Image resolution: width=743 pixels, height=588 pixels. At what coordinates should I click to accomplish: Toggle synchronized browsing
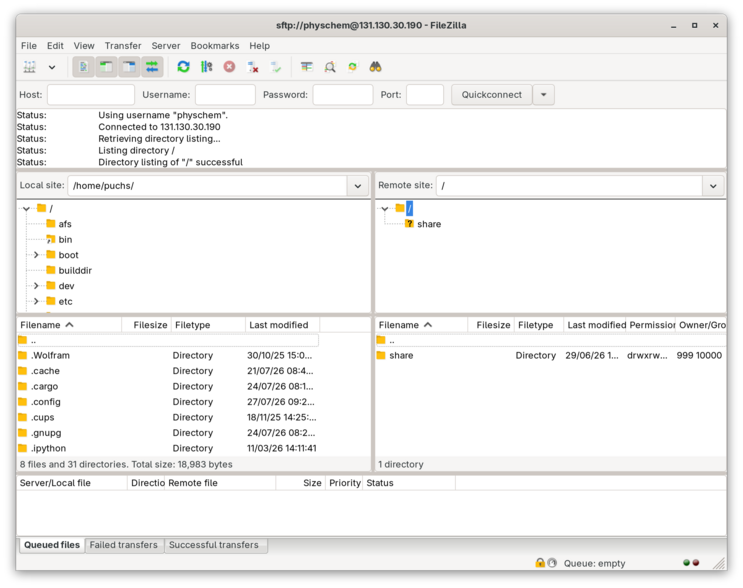[353, 67]
